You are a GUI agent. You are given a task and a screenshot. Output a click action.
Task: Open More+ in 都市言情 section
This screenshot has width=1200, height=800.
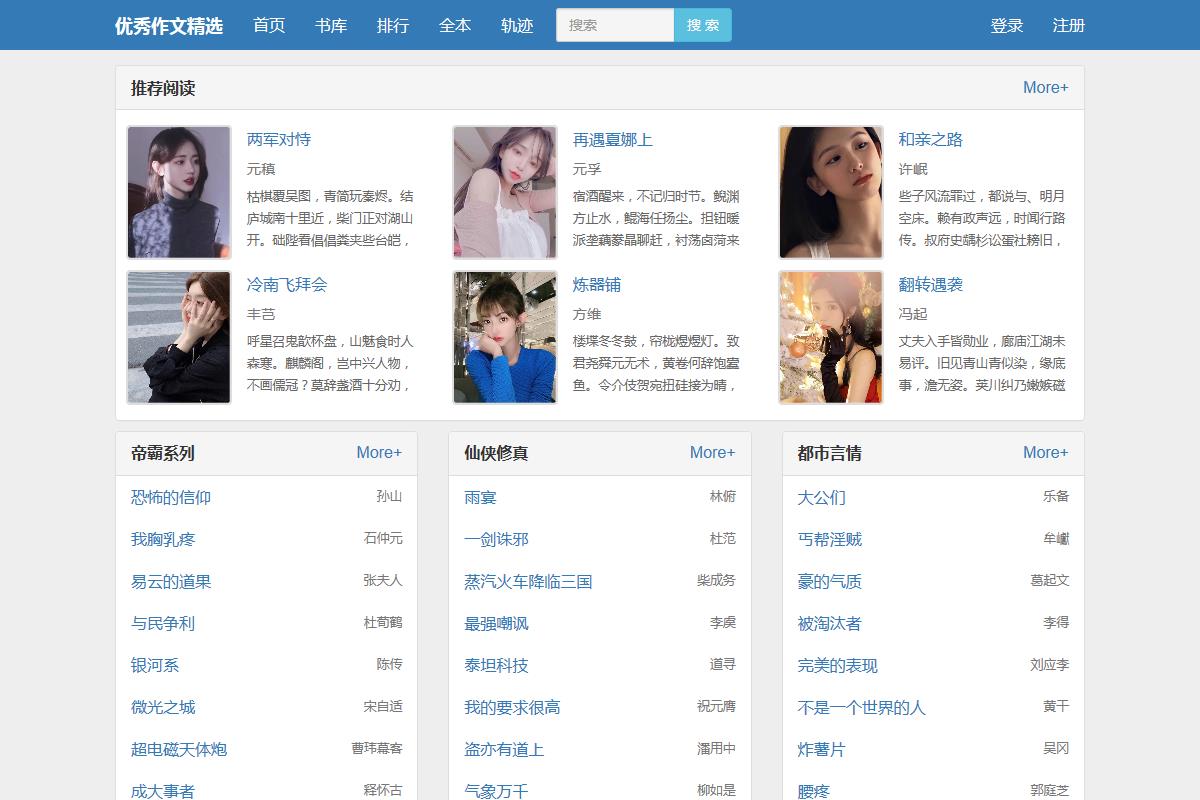tap(1046, 453)
